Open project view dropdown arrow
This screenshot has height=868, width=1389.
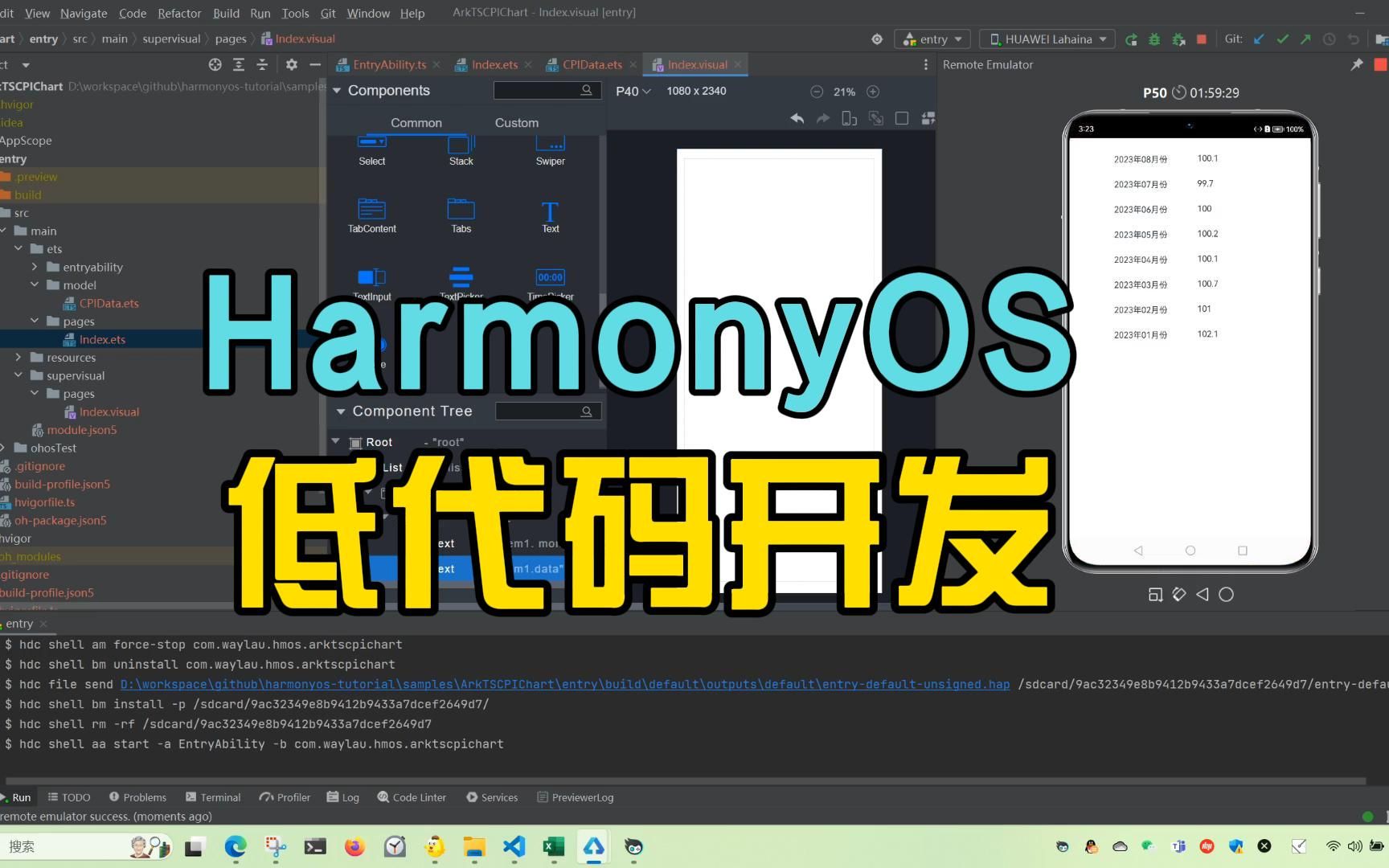[x=26, y=64]
